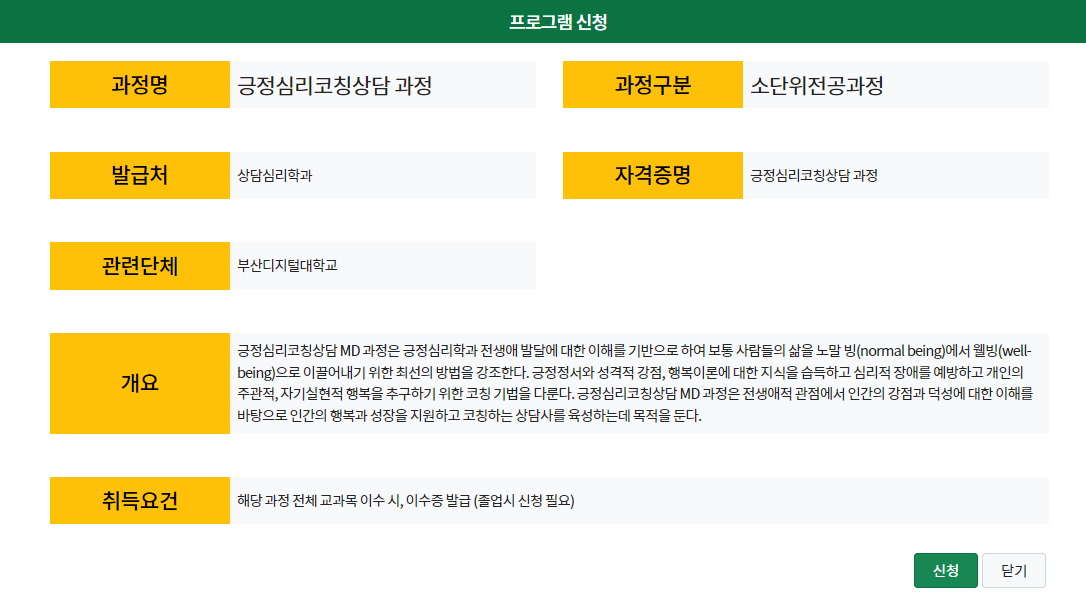Image resolution: width=1086 pixels, height=596 pixels.
Task: Click the 발급처 label
Action: point(140,175)
